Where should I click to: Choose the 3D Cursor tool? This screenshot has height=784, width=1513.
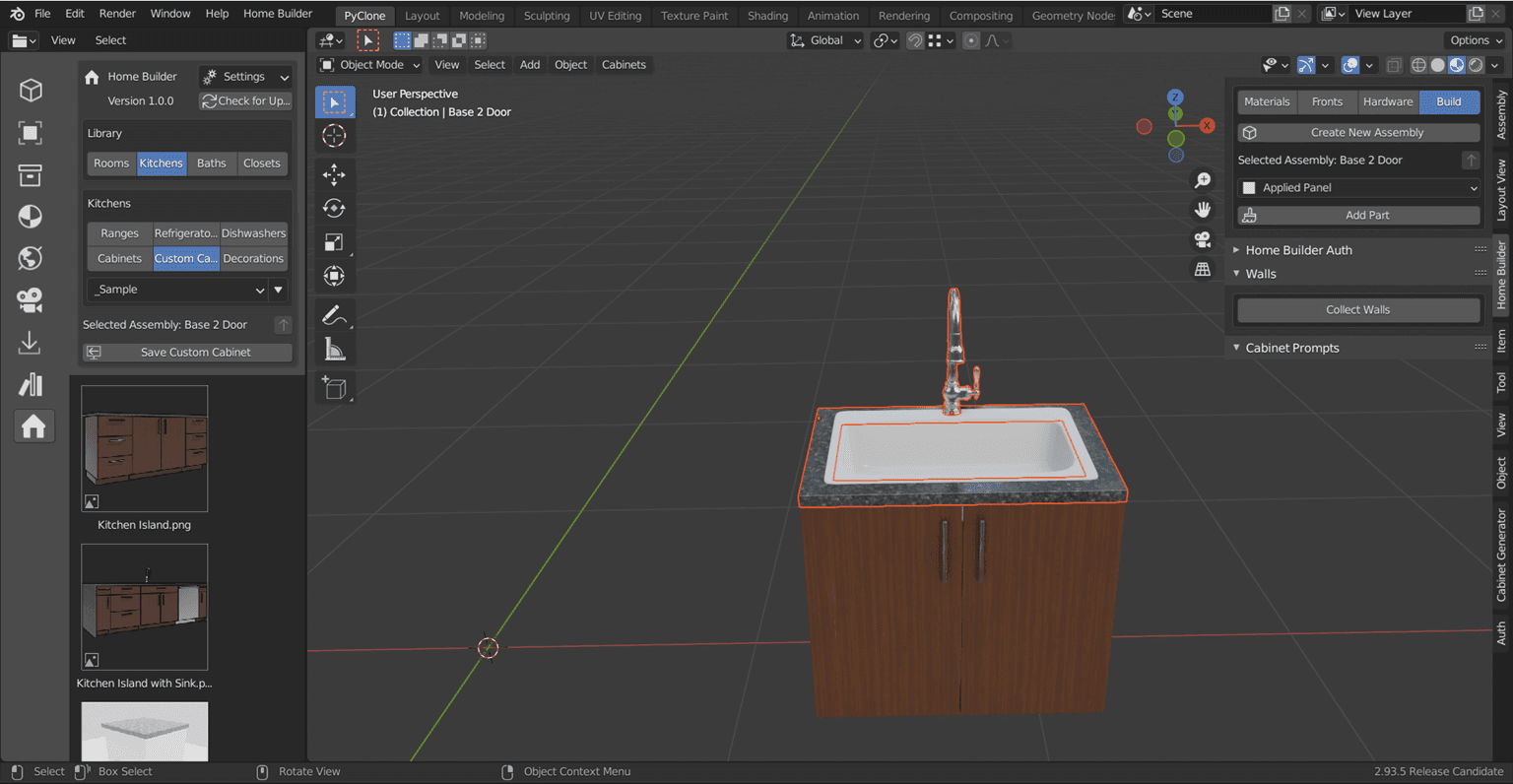click(334, 136)
